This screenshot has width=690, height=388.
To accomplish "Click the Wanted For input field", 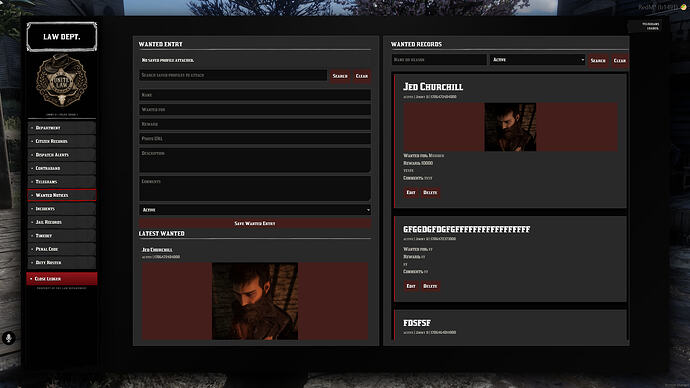I will [255, 110].
